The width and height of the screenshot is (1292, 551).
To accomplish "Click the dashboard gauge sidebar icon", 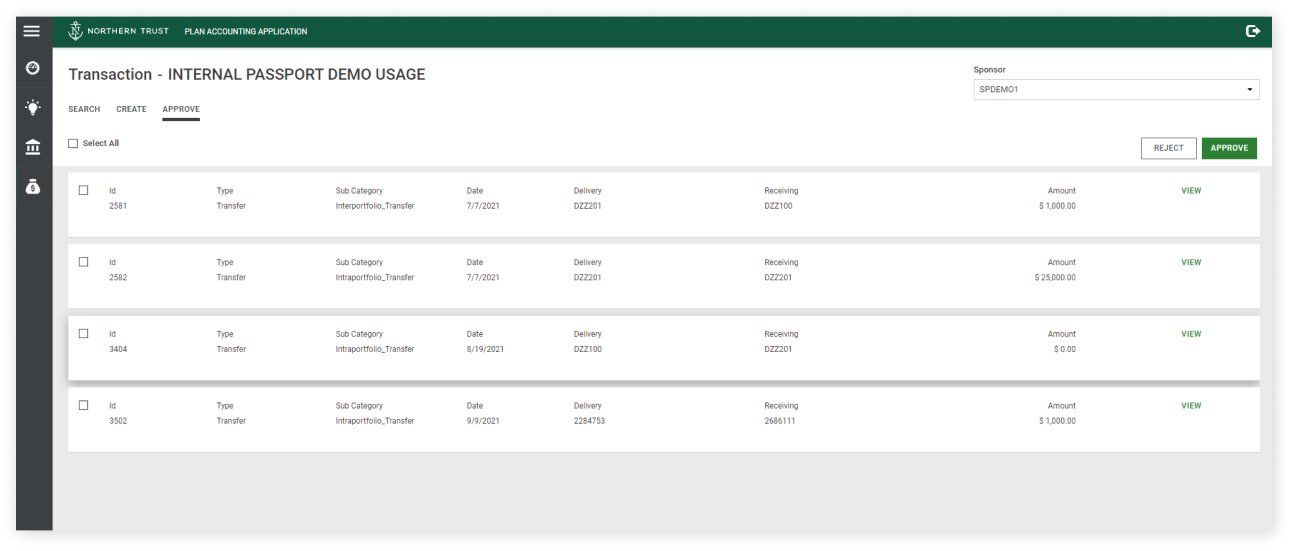I will (x=33, y=68).
